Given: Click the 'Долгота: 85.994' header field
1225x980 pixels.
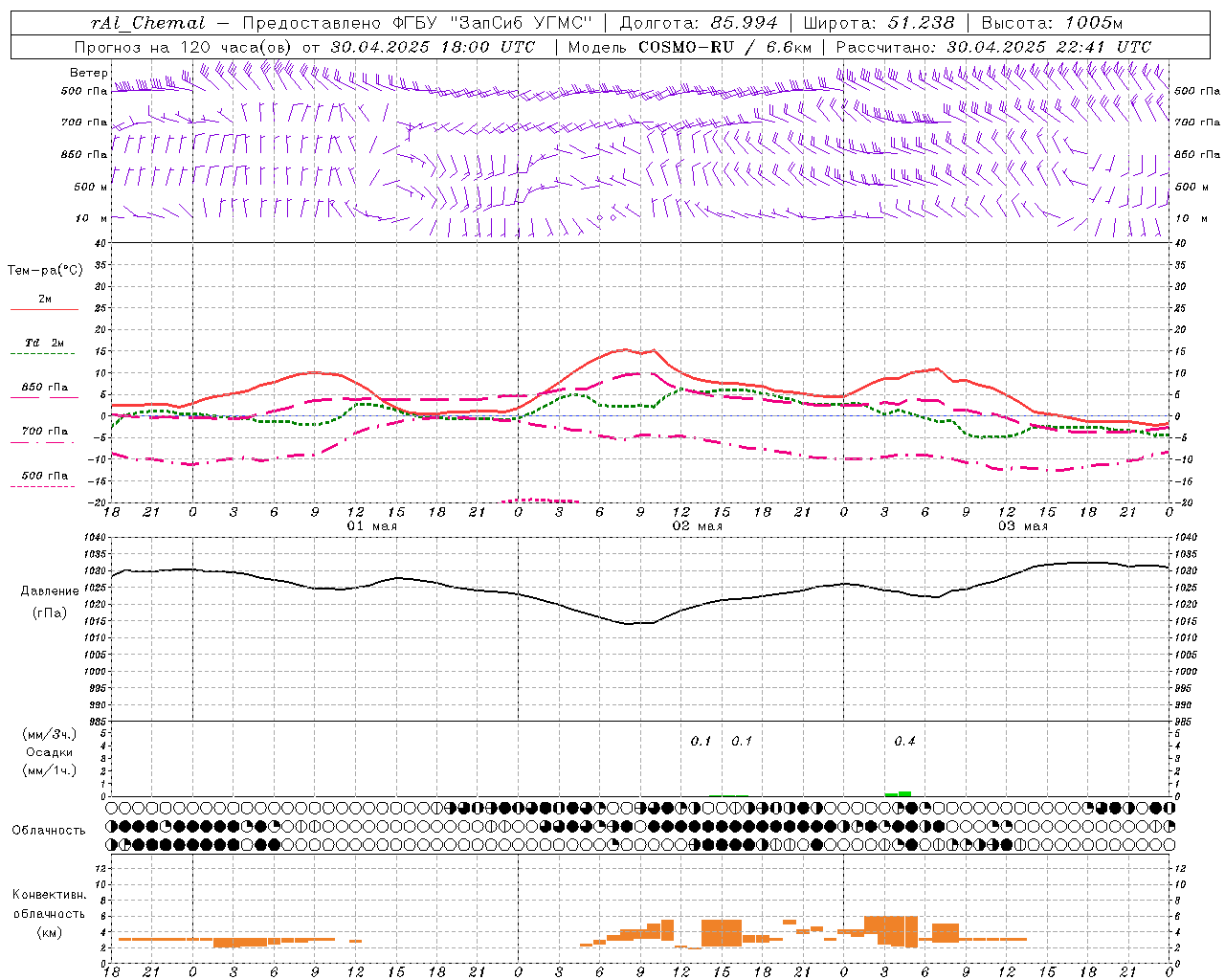Looking at the screenshot, I should pyautogui.click(x=700, y=23).
